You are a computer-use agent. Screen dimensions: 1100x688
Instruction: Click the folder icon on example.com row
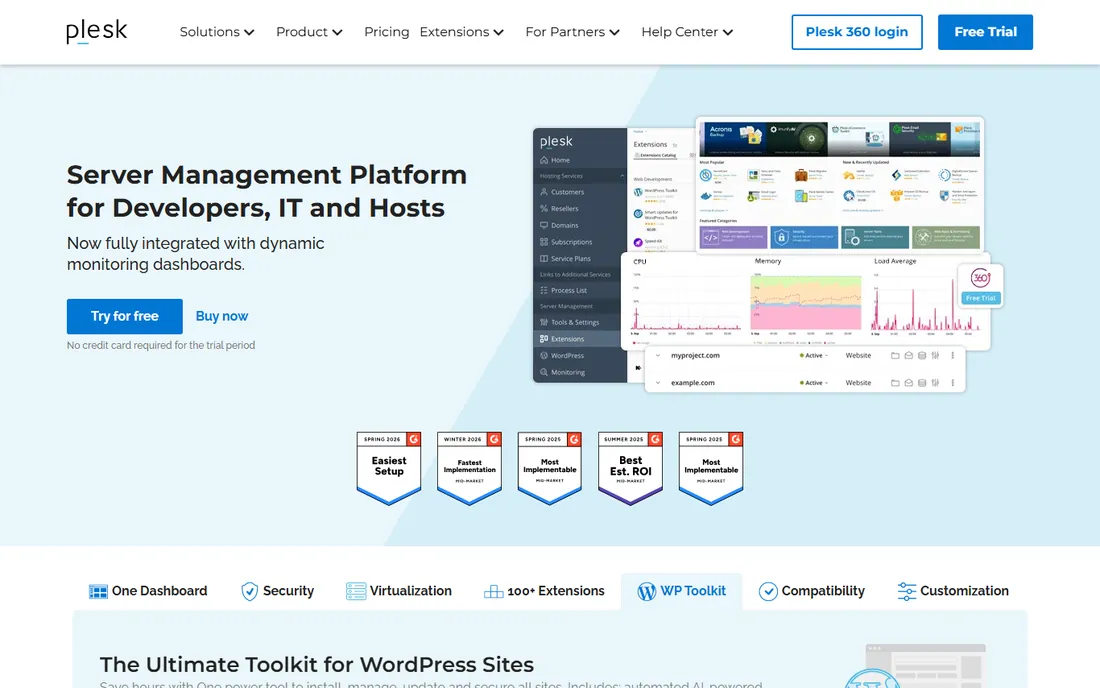point(895,383)
